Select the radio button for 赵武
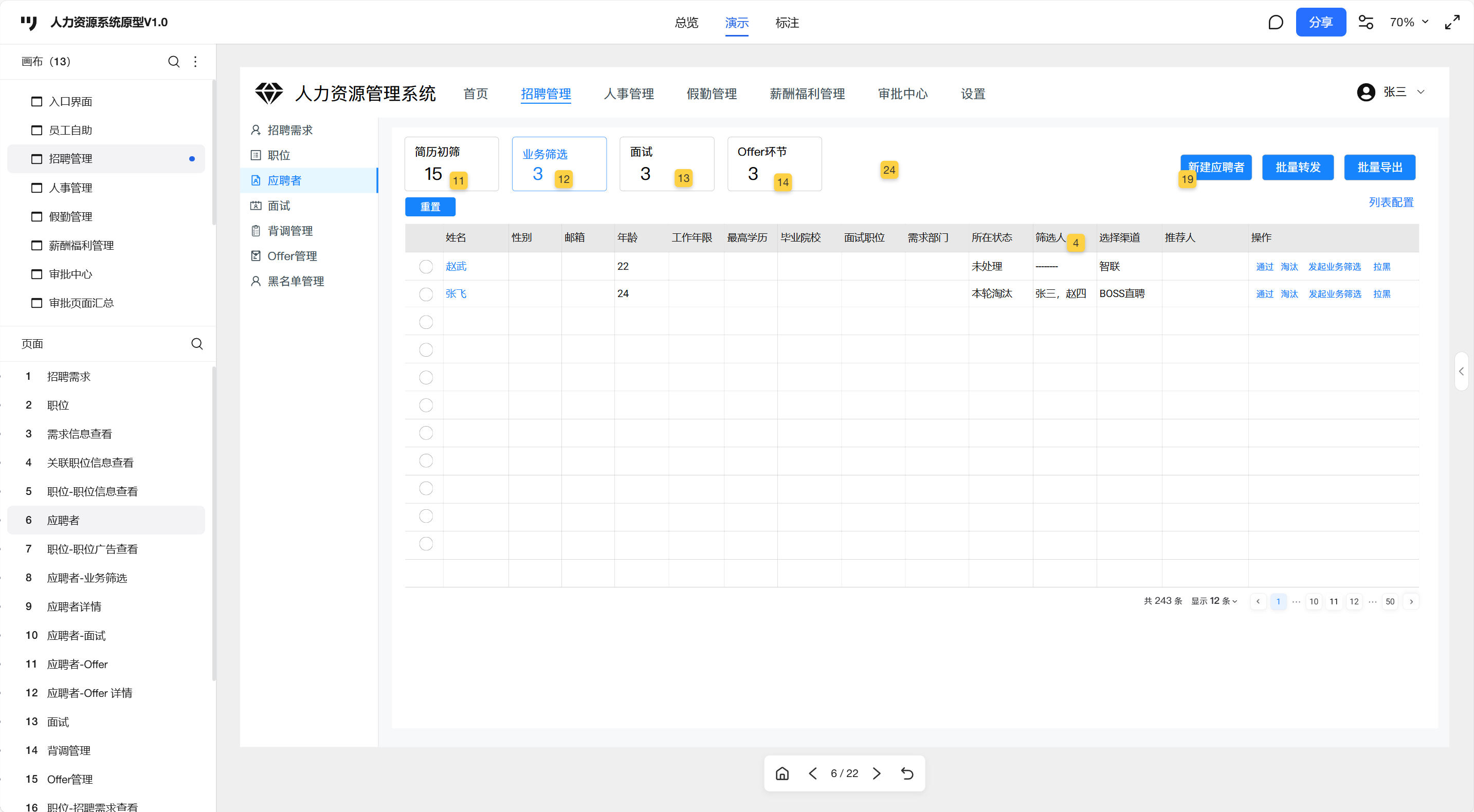Viewport: 1474px width, 812px height. tap(426, 267)
